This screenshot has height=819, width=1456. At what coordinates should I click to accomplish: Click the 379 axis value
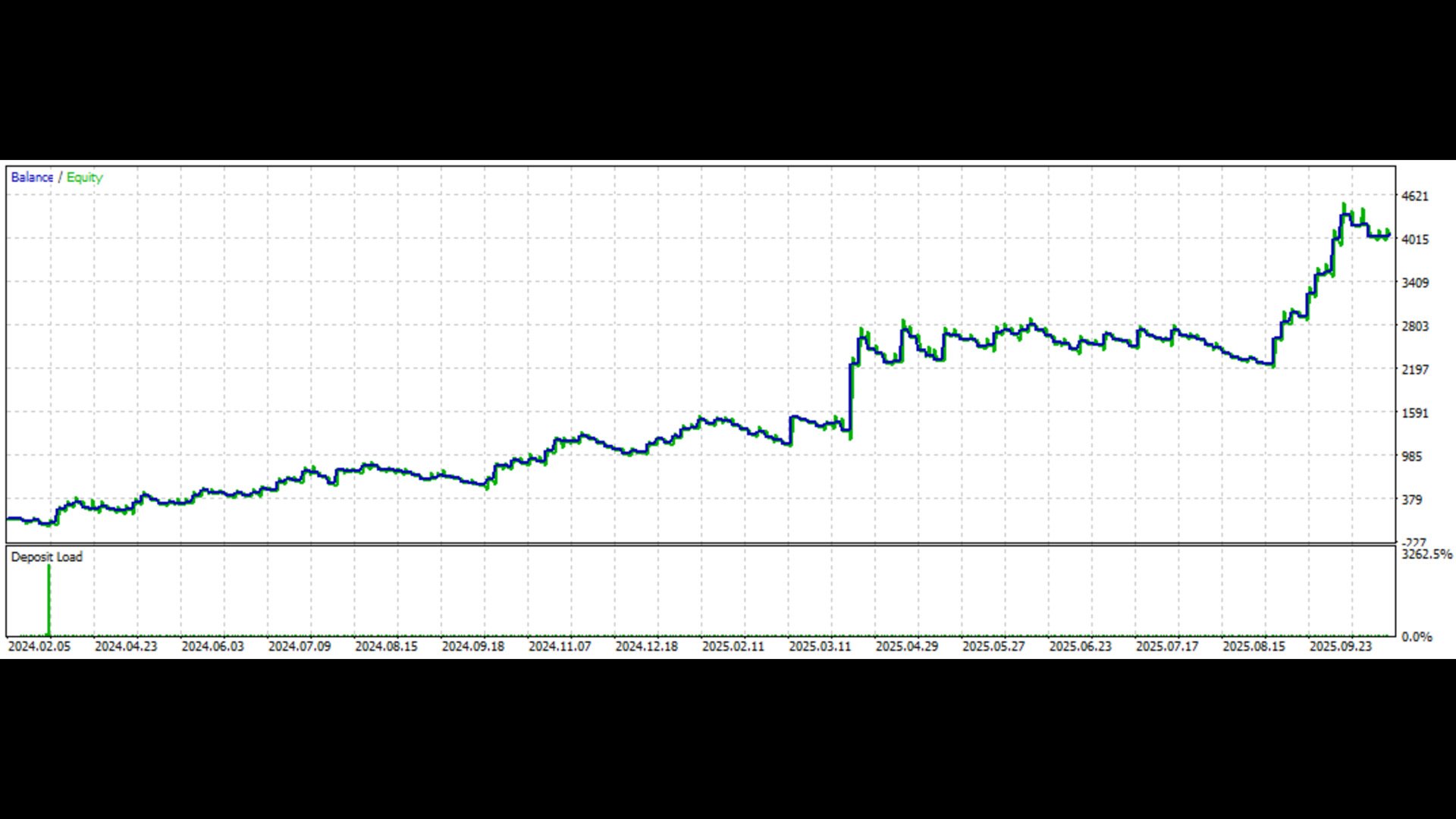pyautogui.click(x=1411, y=500)
